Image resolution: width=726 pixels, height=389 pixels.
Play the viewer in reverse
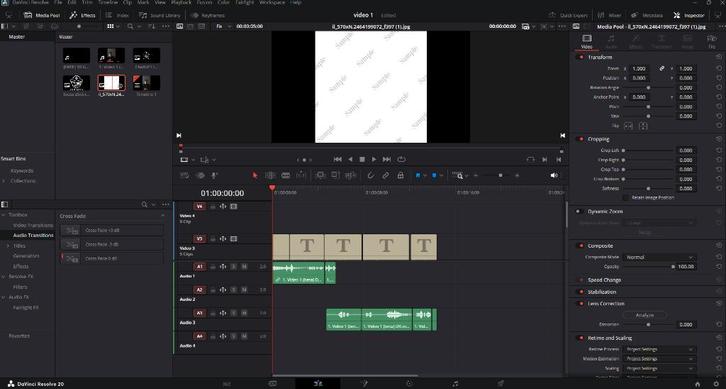point(350,159)
